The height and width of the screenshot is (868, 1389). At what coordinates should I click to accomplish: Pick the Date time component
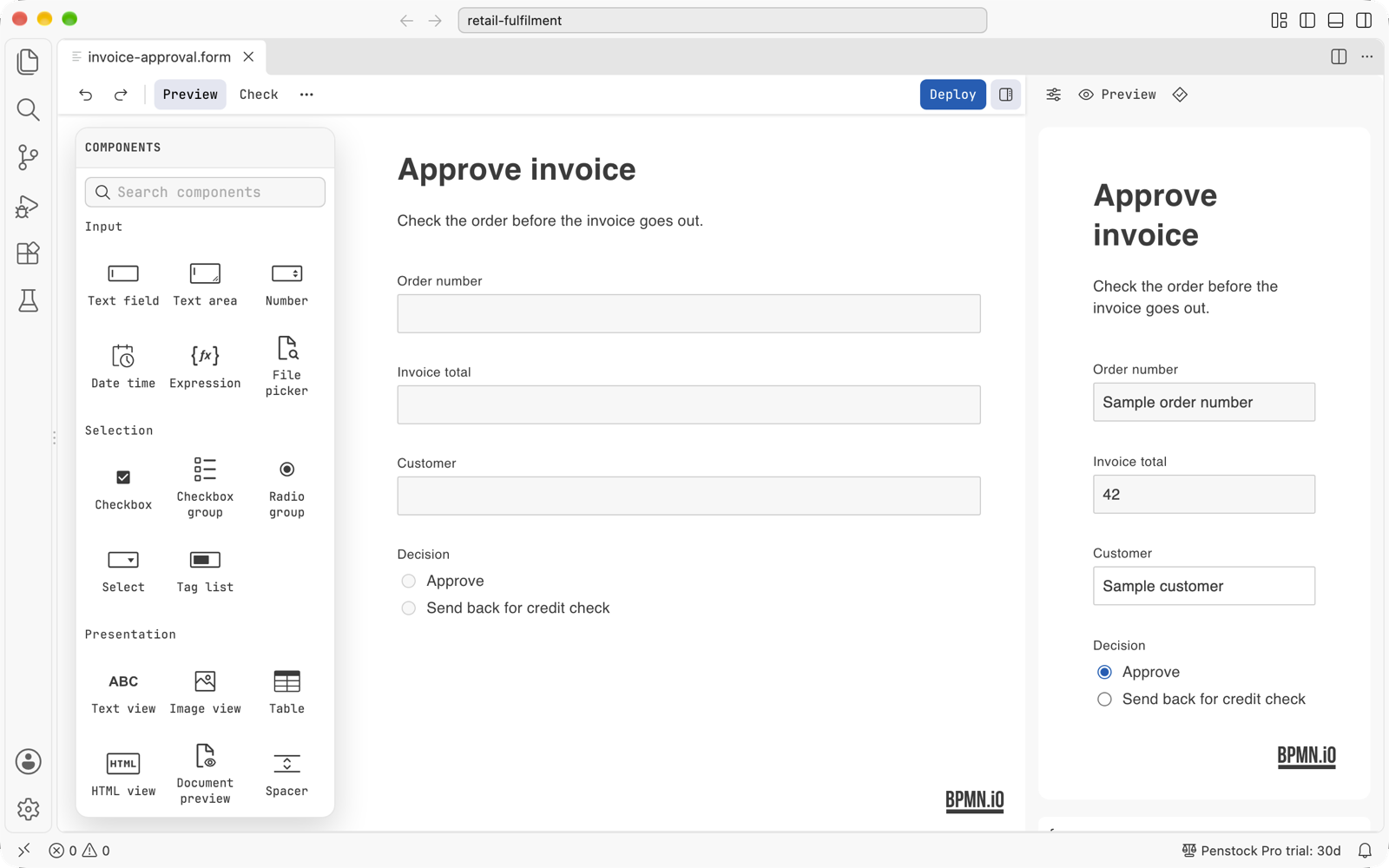[123, 367]
